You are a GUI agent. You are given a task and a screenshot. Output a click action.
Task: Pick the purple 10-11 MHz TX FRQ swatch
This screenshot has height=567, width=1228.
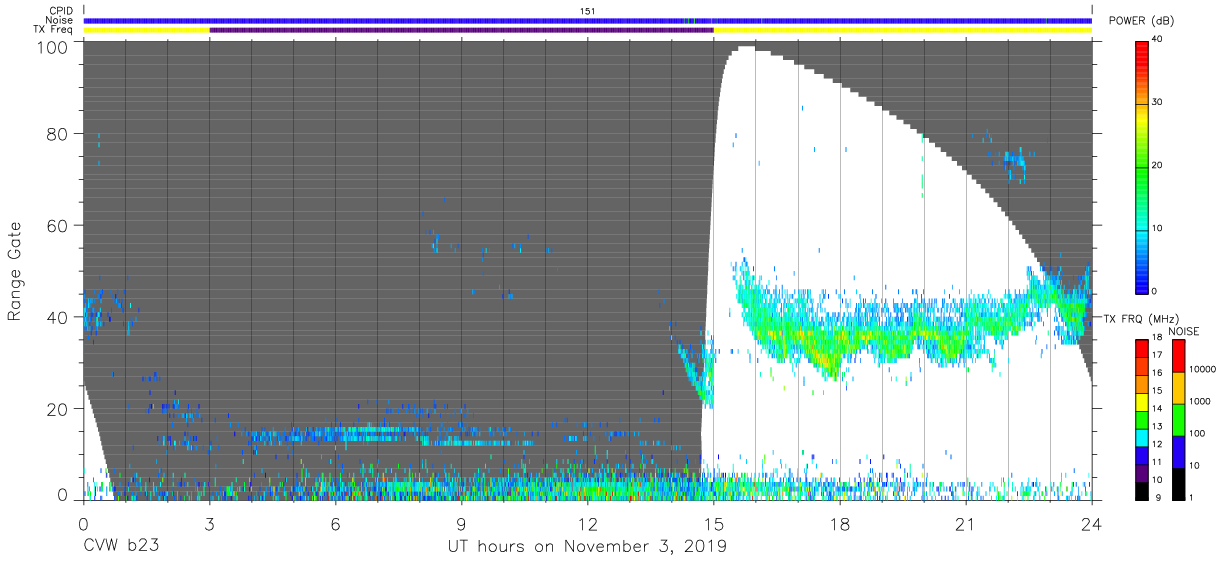click(x=1141, y=473)
